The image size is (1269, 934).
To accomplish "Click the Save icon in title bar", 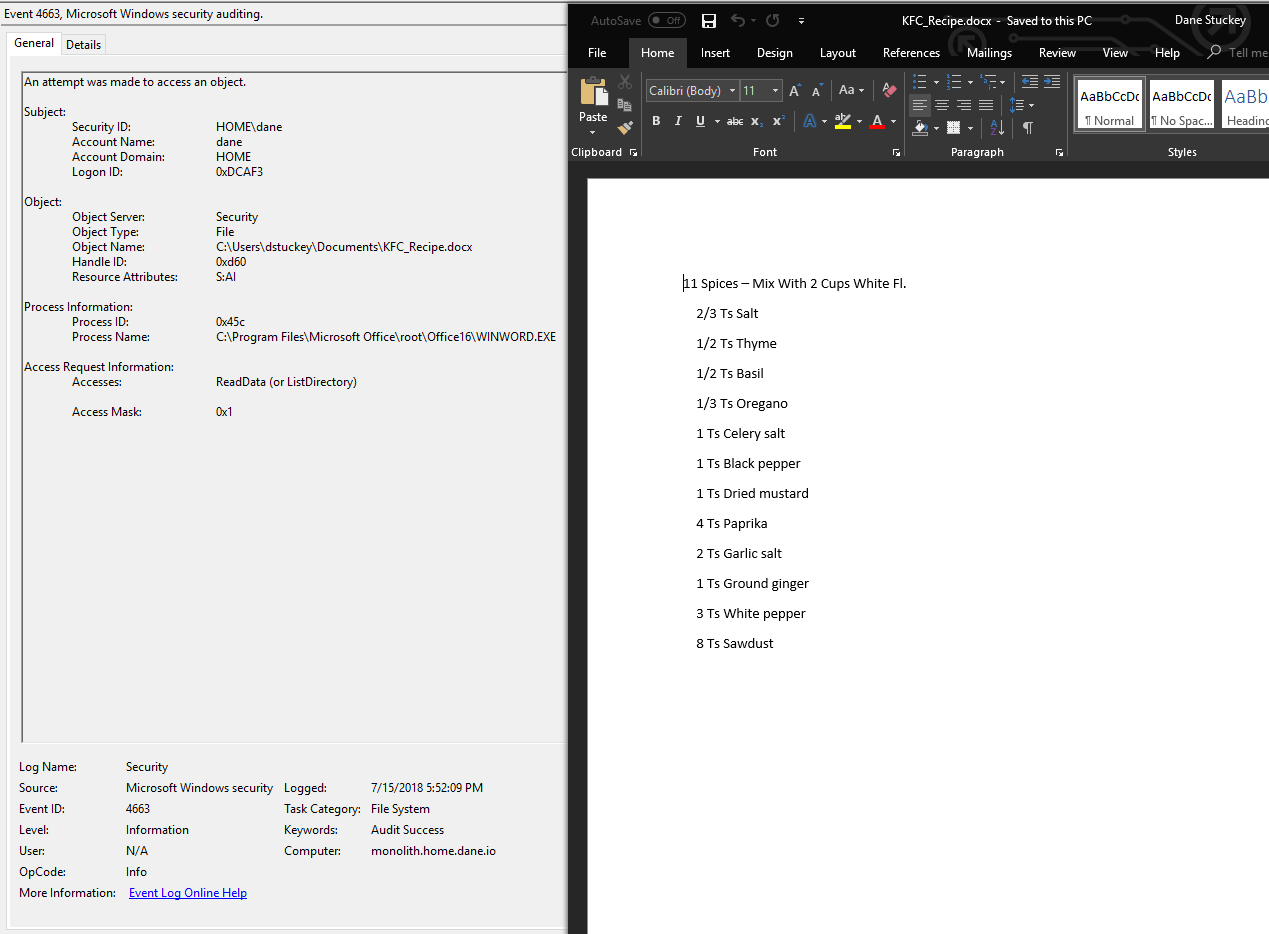I will click(x=708, y=21).
